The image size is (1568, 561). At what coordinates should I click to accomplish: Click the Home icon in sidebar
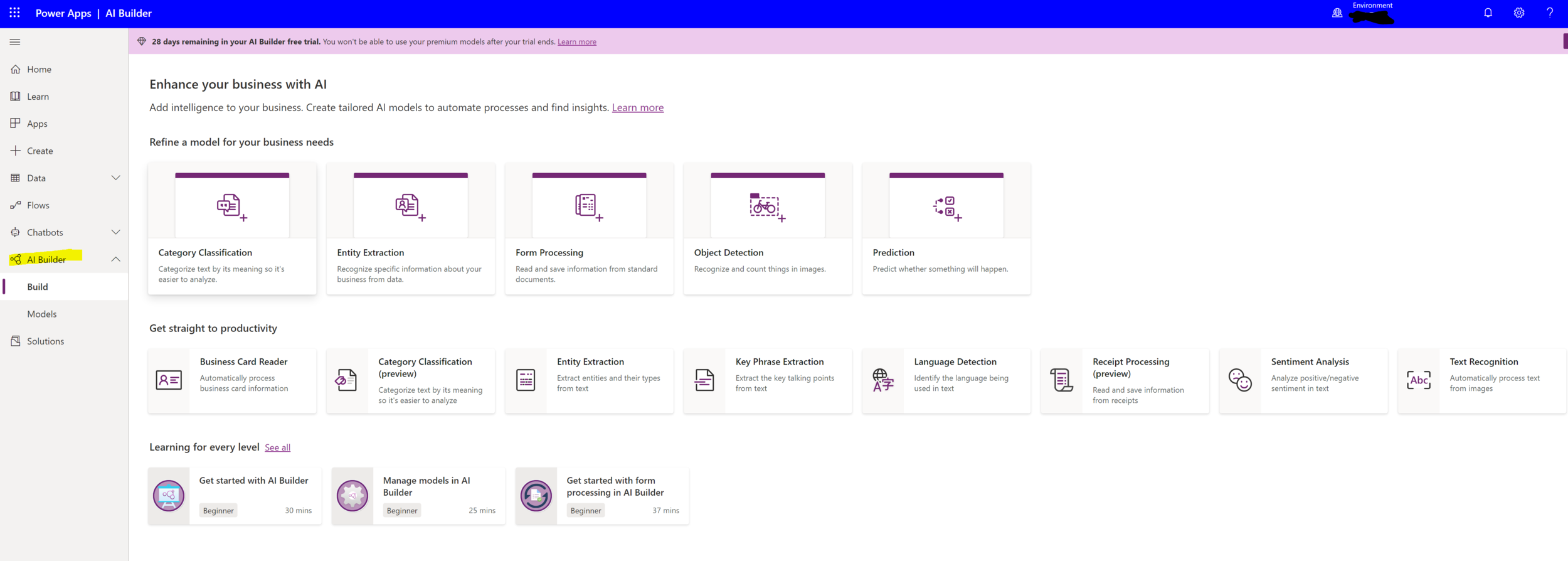pos(16,69)
